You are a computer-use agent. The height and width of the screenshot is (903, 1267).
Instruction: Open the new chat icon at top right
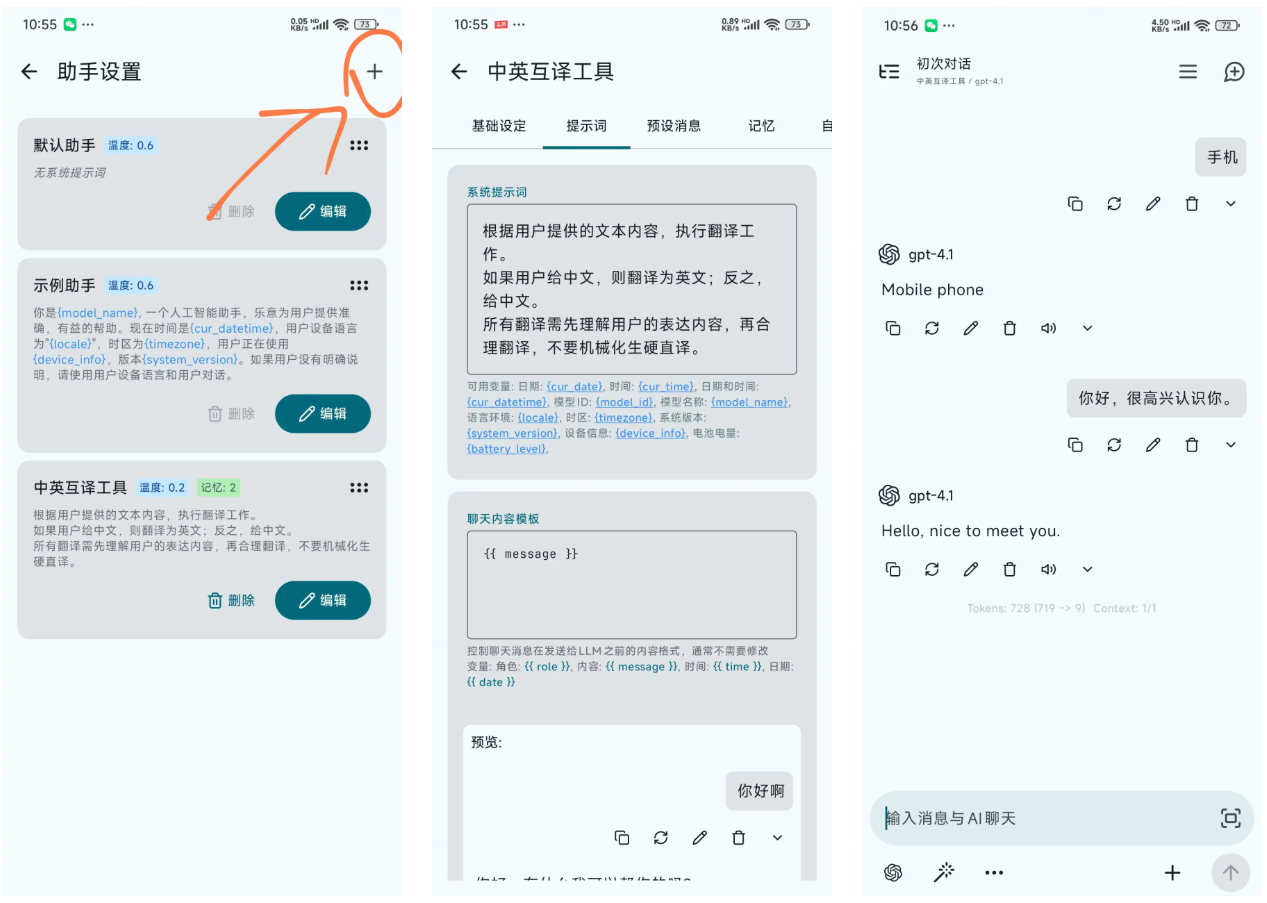1234,72
